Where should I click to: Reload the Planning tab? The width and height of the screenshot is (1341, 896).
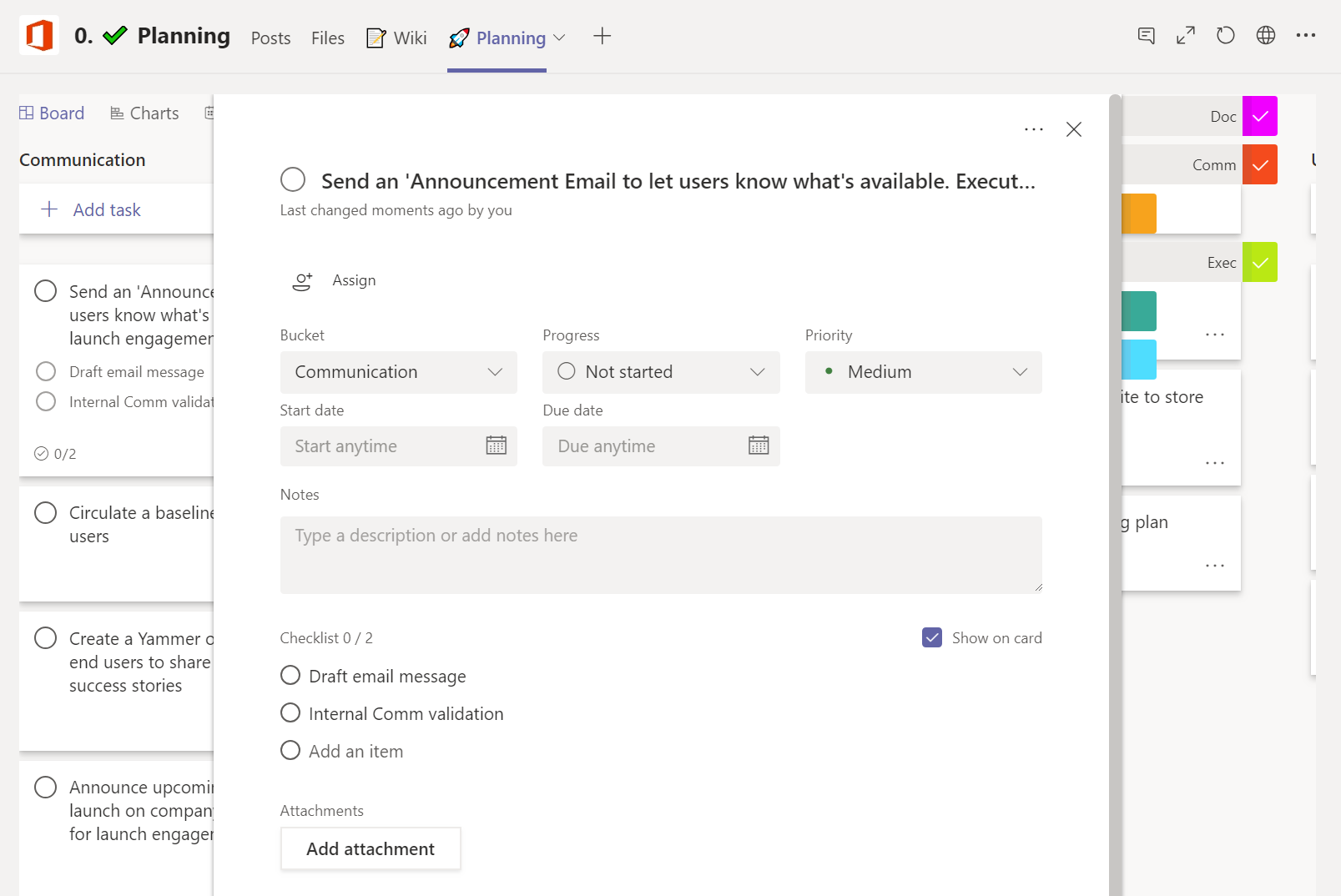(x=1225, y=36)
